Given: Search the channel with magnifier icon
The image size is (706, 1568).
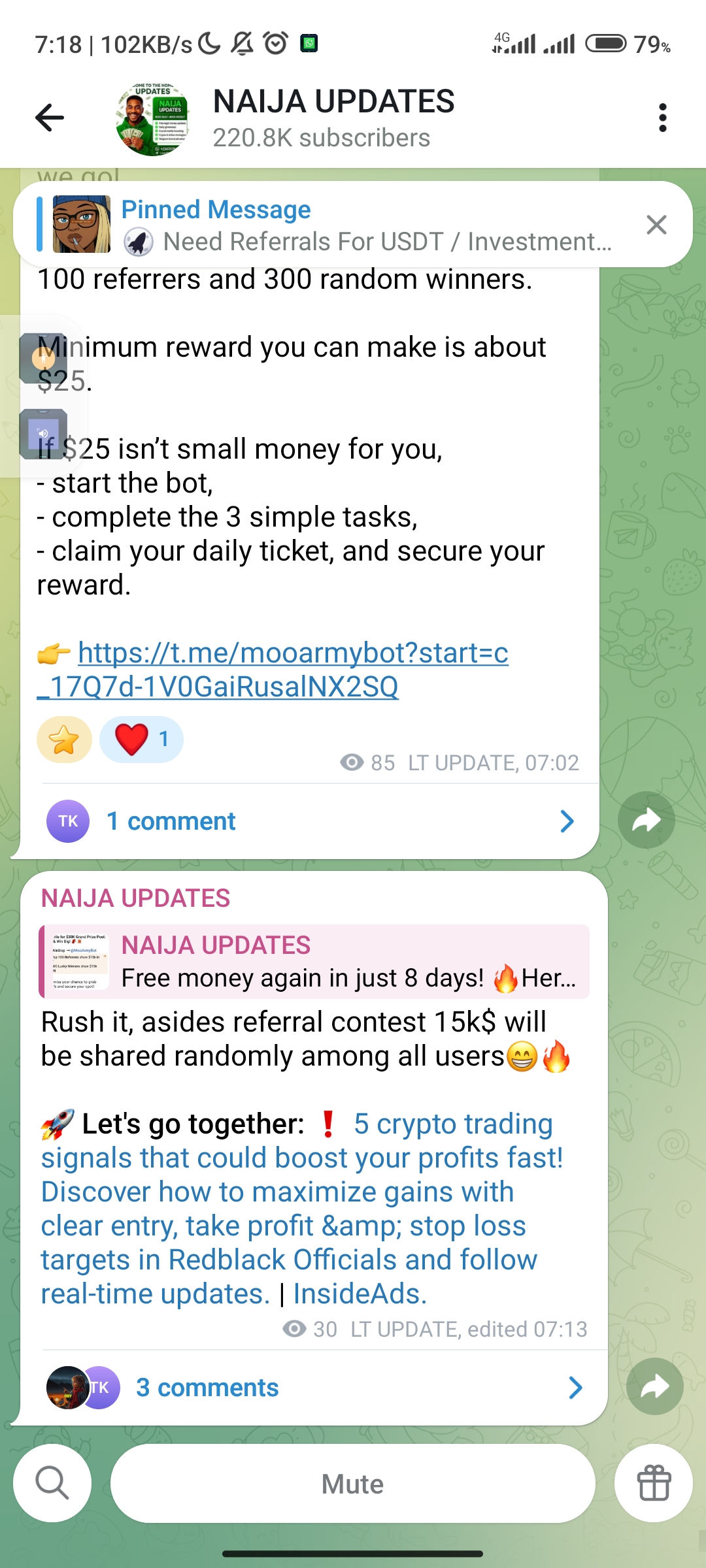Looking at the screenshot, I should [52, 1483].
